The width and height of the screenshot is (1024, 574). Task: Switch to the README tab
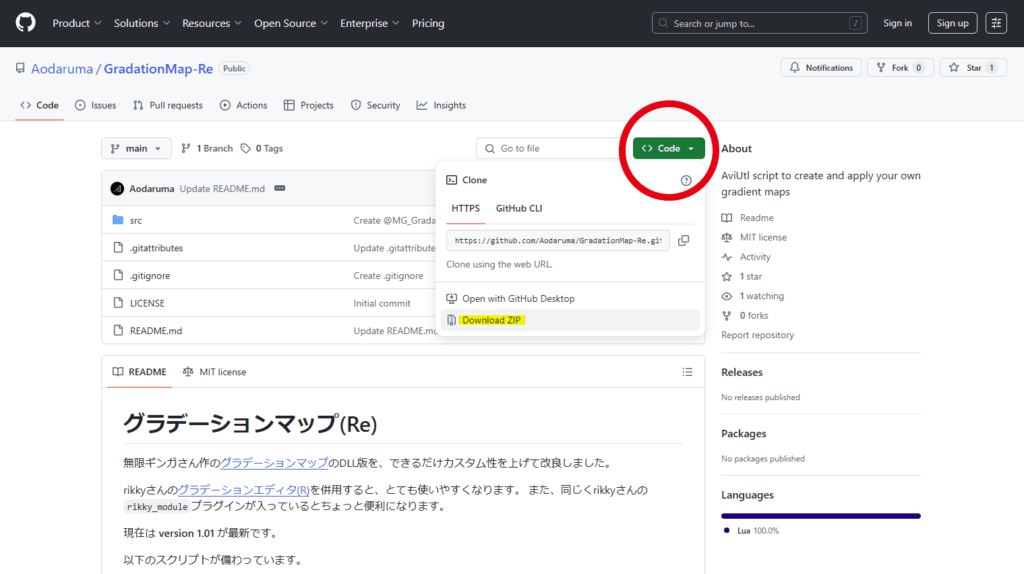point(139,372)
